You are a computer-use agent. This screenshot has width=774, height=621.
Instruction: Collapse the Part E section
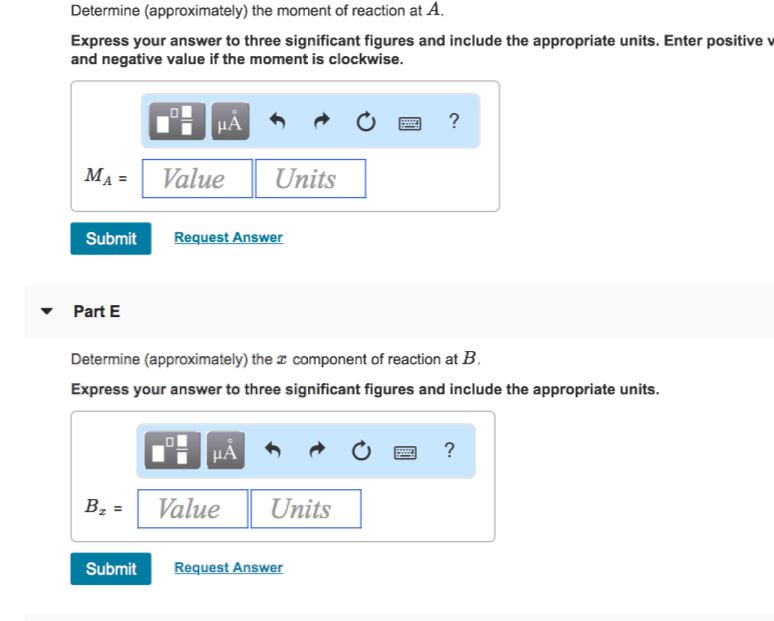tap(47, 311)
